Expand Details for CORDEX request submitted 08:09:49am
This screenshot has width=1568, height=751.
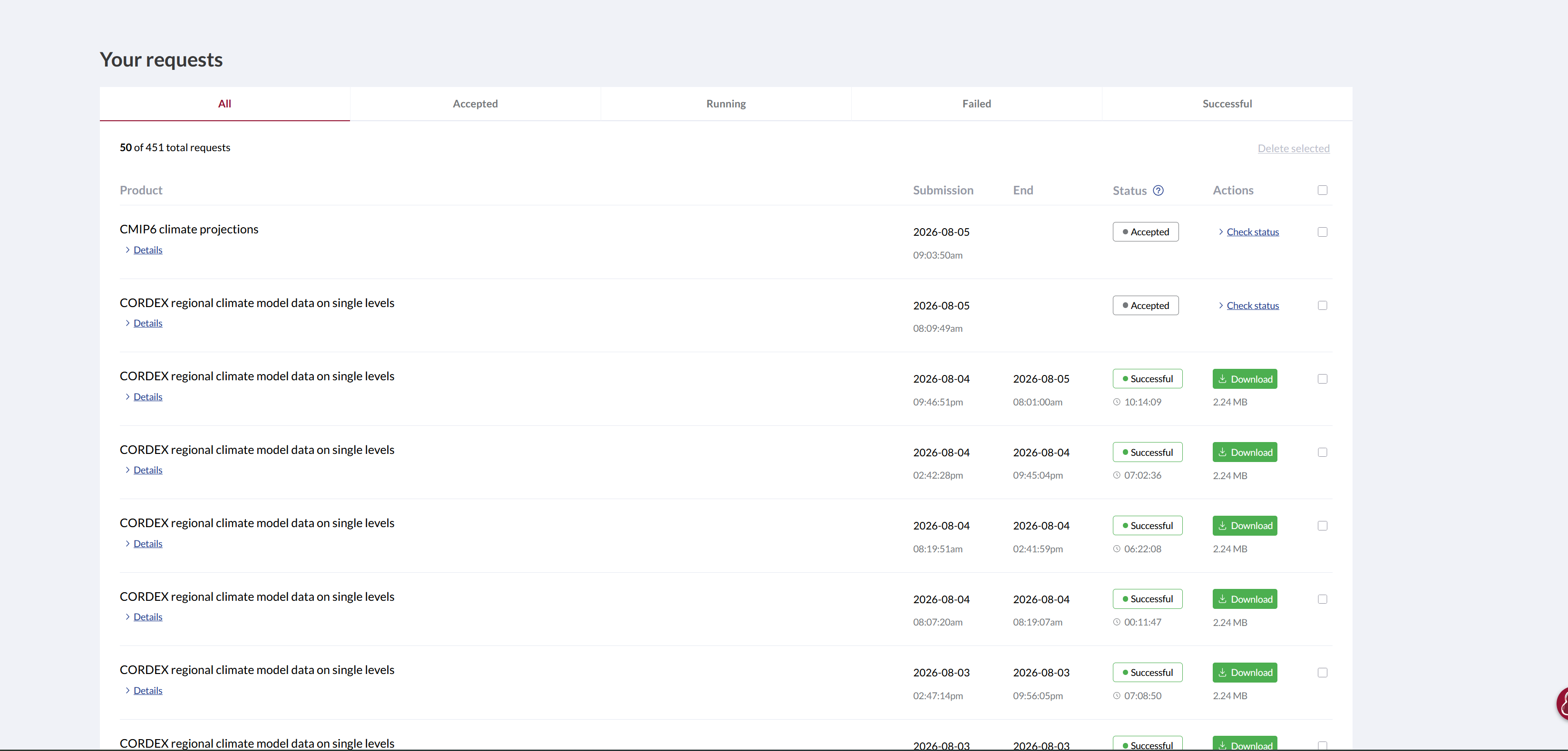coord(148,323)
